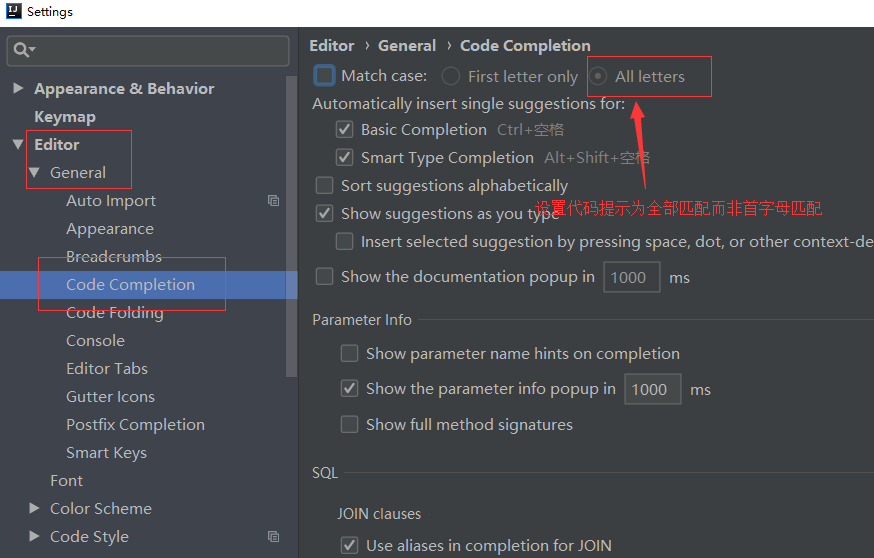Screen dimensions: 874x558
Task: Select the First letter only radio button
Action: 451,76
